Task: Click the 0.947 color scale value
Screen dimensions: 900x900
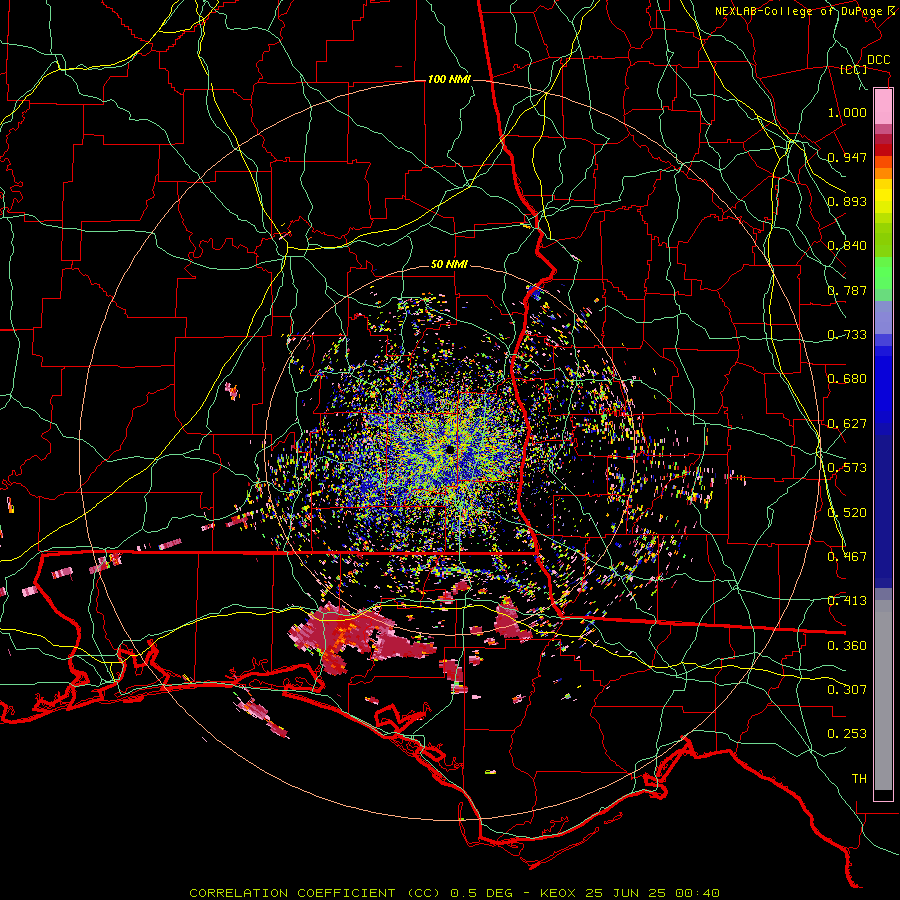Action: tap(847, 157)
